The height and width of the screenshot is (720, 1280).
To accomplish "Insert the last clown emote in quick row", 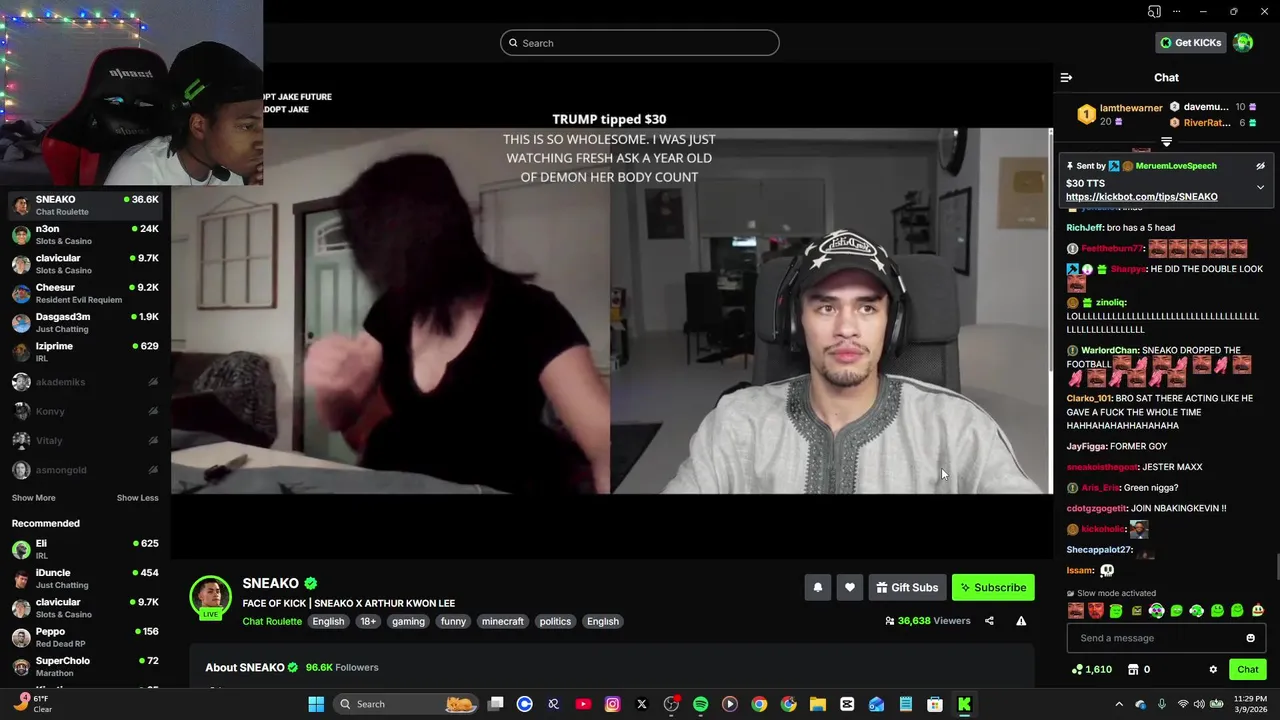I will [x=1257, y=610].
